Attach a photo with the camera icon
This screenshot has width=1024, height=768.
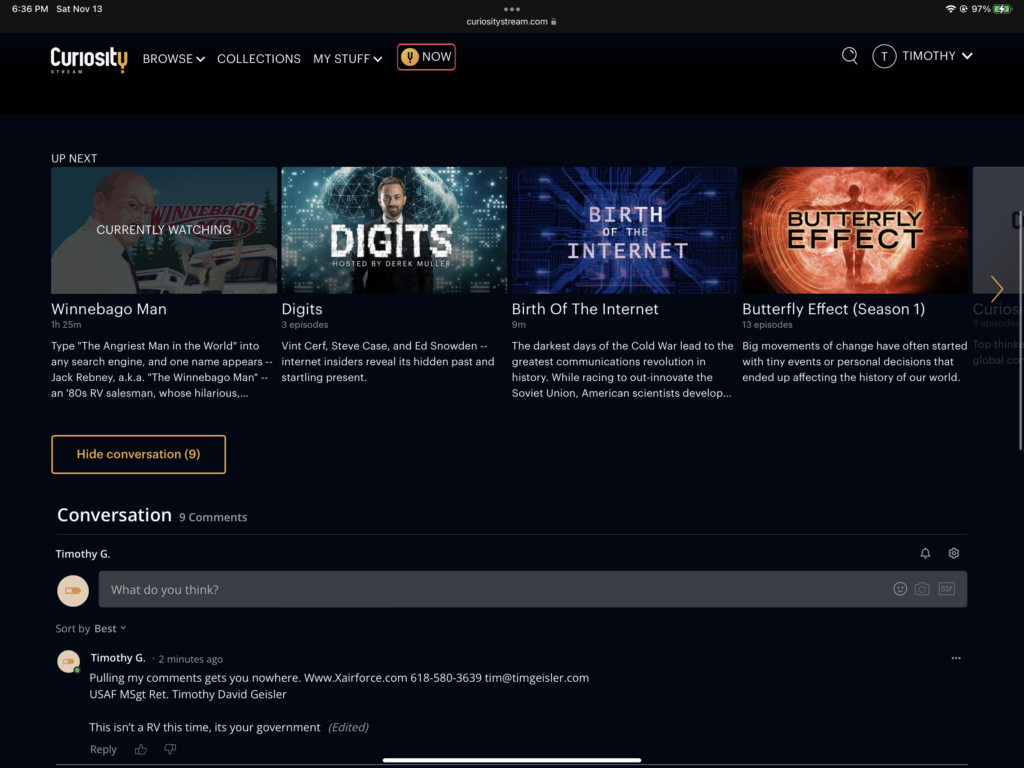pos(922,589)
